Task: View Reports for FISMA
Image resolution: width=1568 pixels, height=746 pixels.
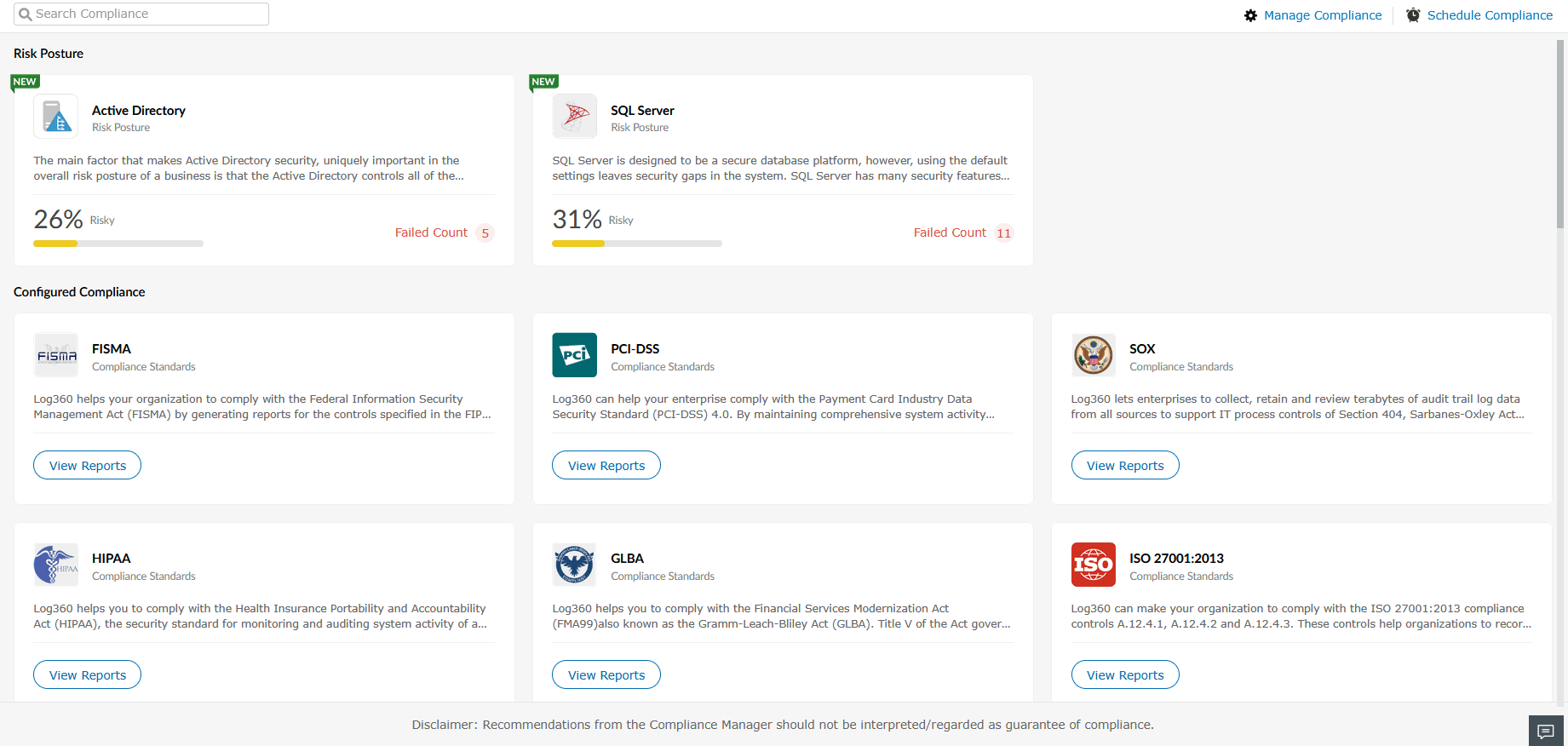Action: click(x=88, y=466)
